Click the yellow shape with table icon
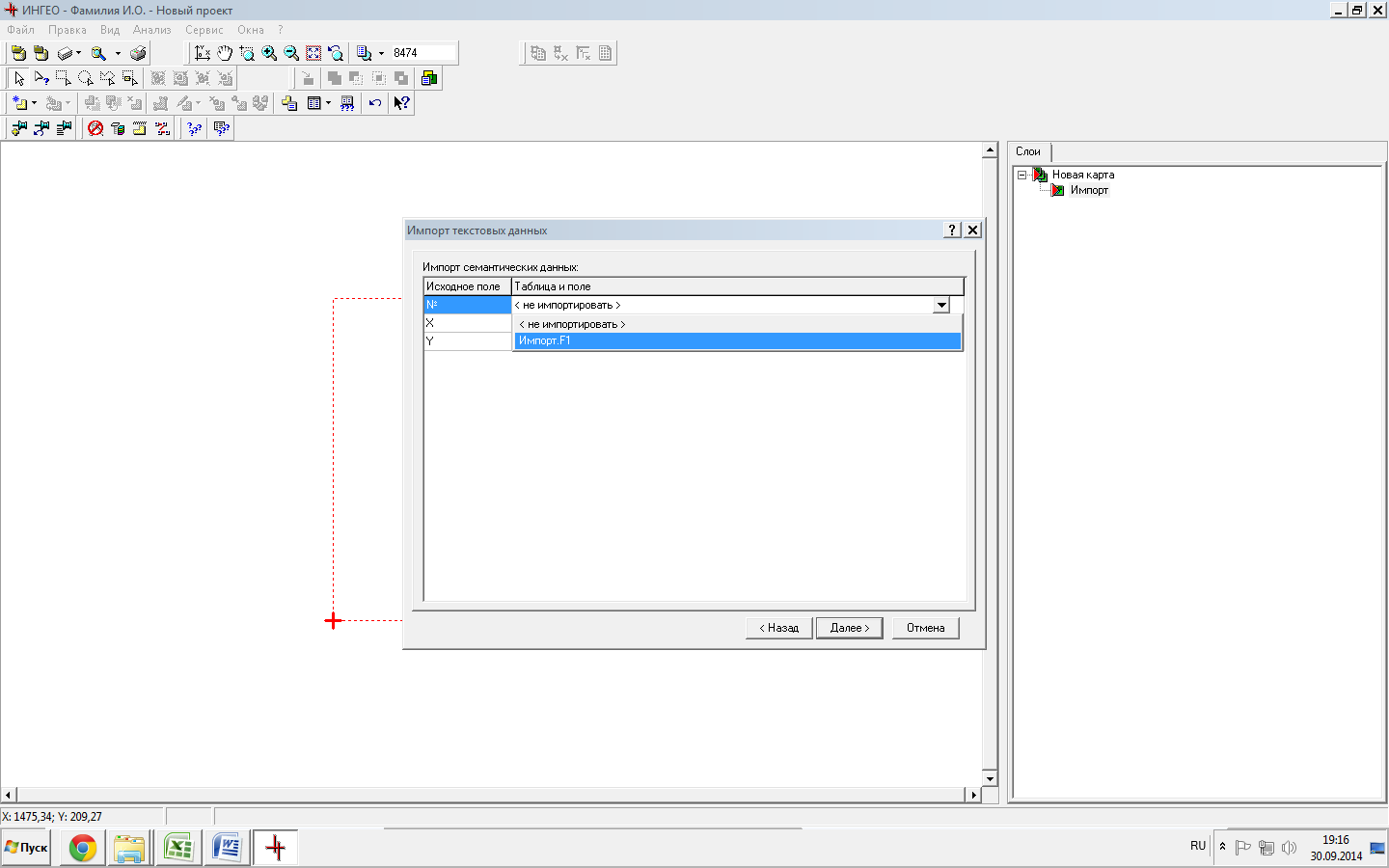The height and width of the screenshot is (868, 1389). pos(288,103)
